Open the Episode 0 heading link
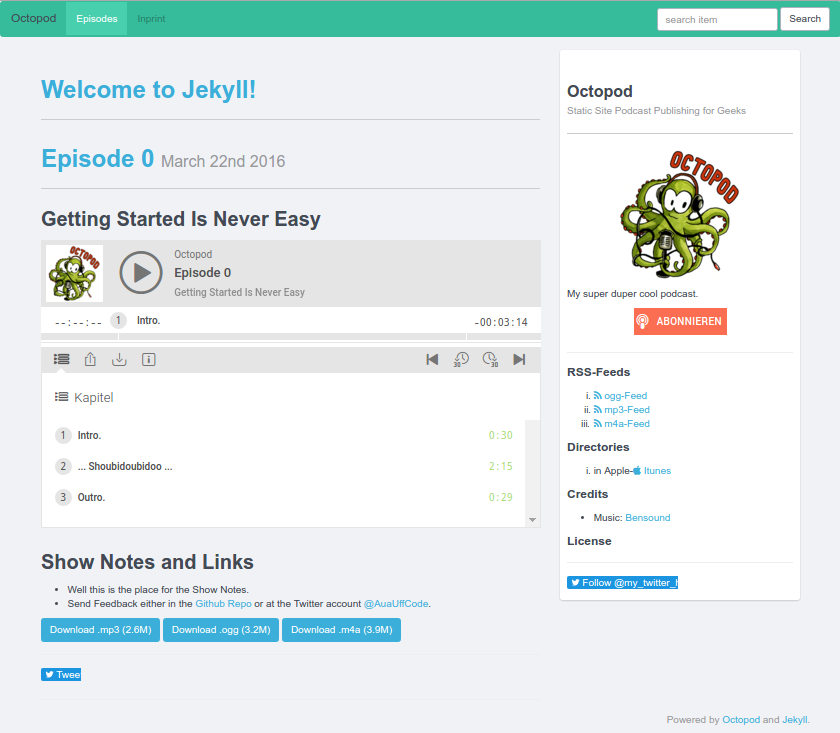This screenshot has height=733, width=840. (98, 159)
